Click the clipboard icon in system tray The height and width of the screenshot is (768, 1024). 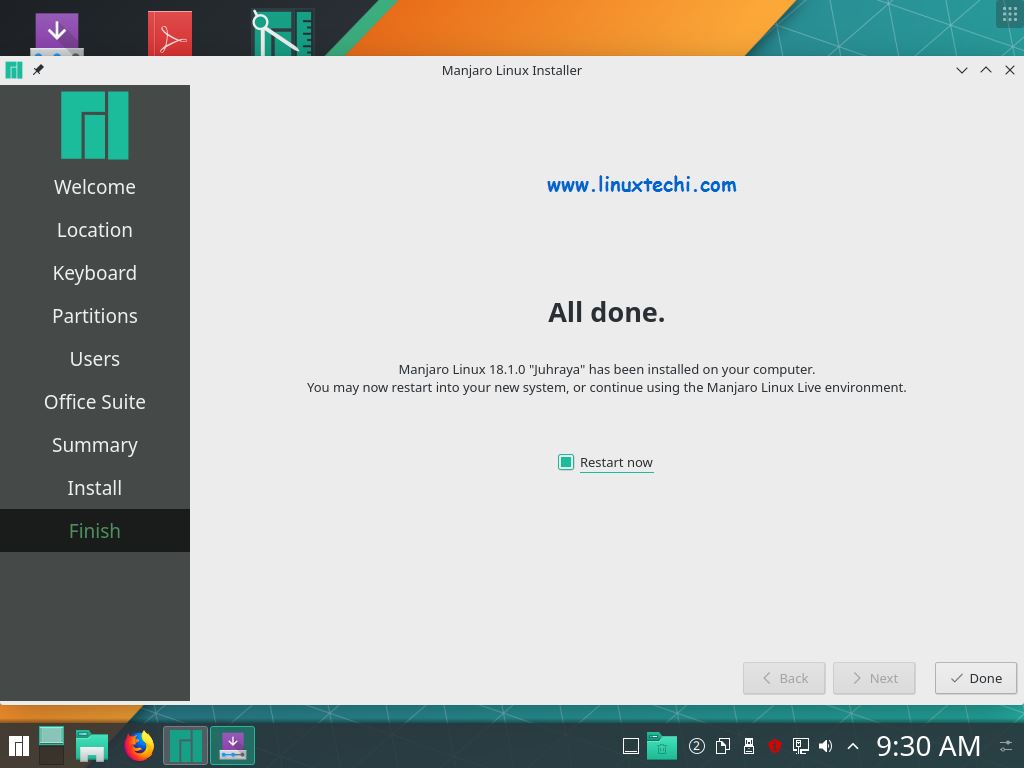click(723, 745)
